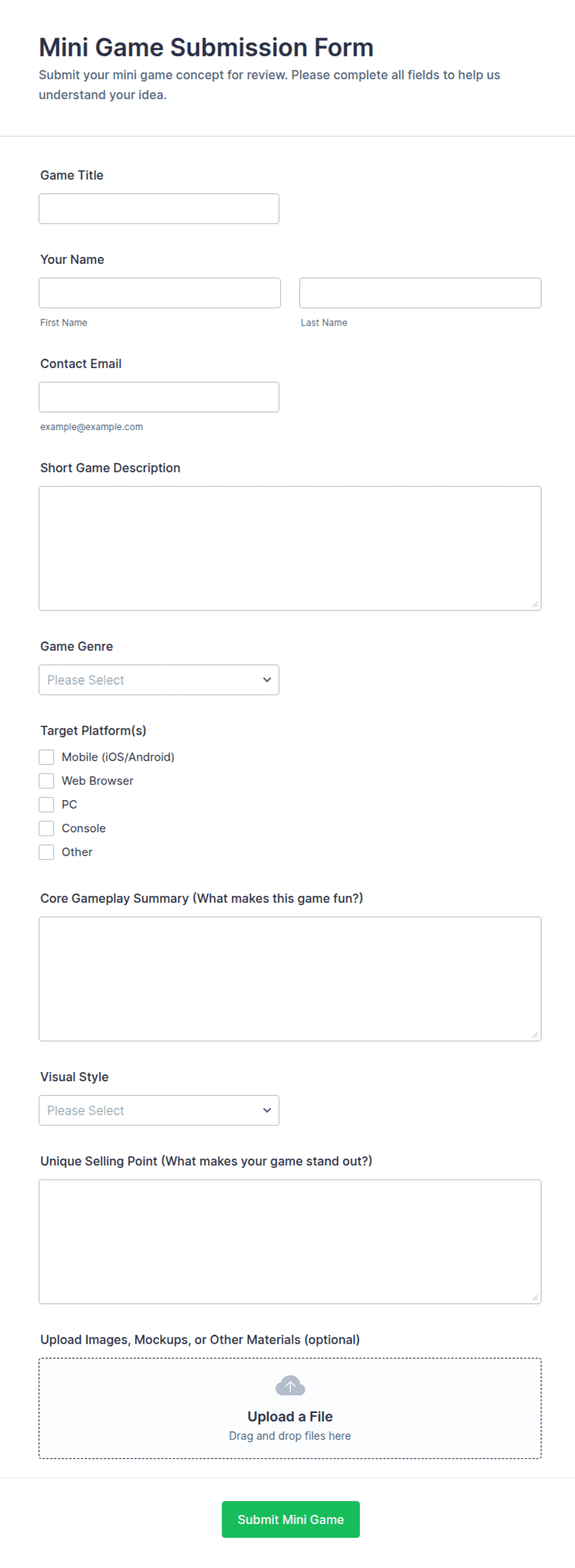Open the Game Genre select menu
The height and width of the screenshot is (1568, 575).
tap(159, 680)
